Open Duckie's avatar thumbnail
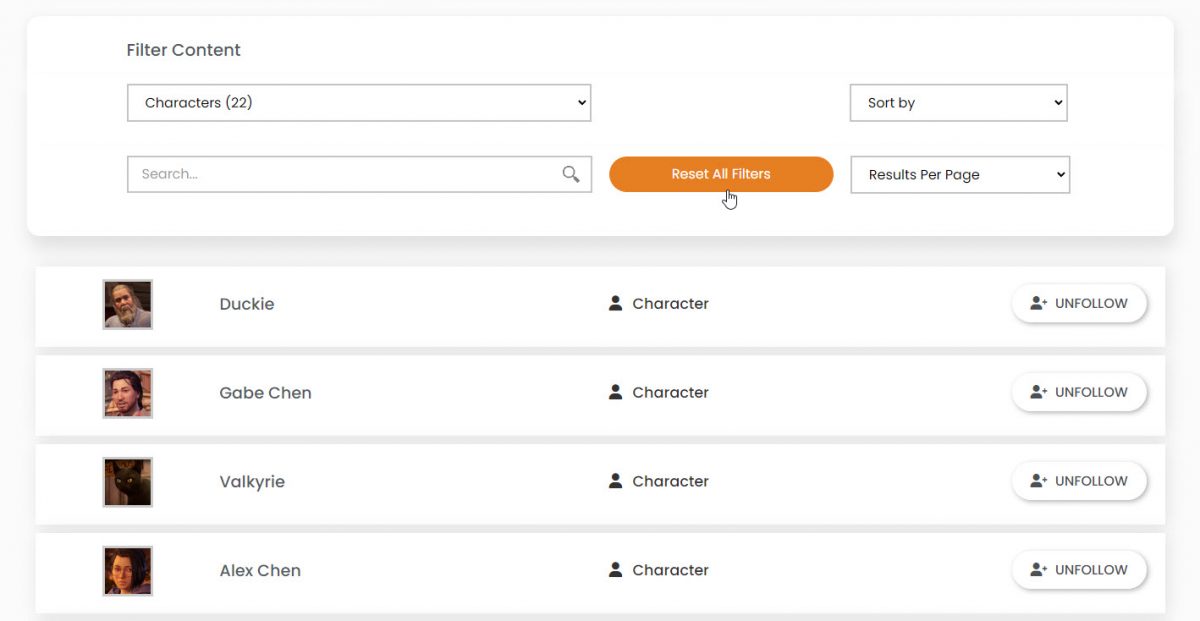 pyautogui.click(x=128, y=304)
